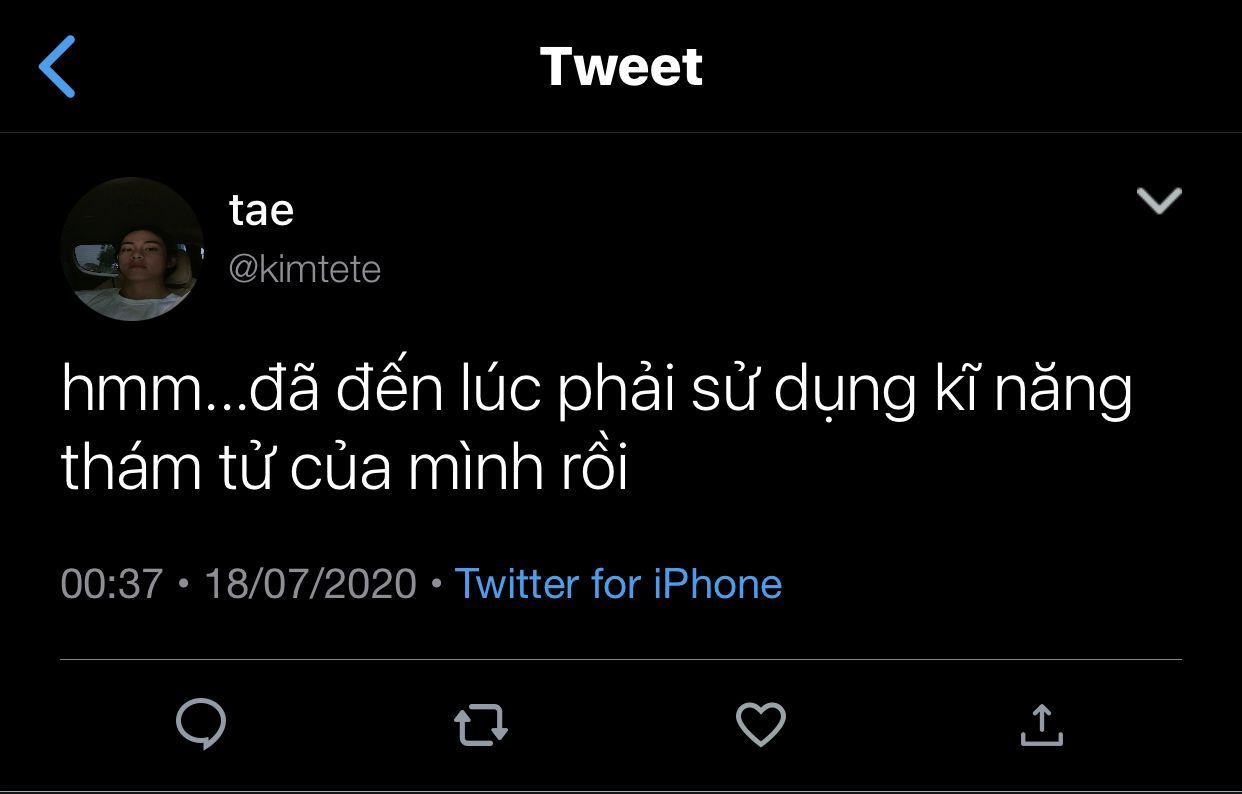Go back using the blue arrow
This screenshot has width=1242, height=794.
click(57, 66)
